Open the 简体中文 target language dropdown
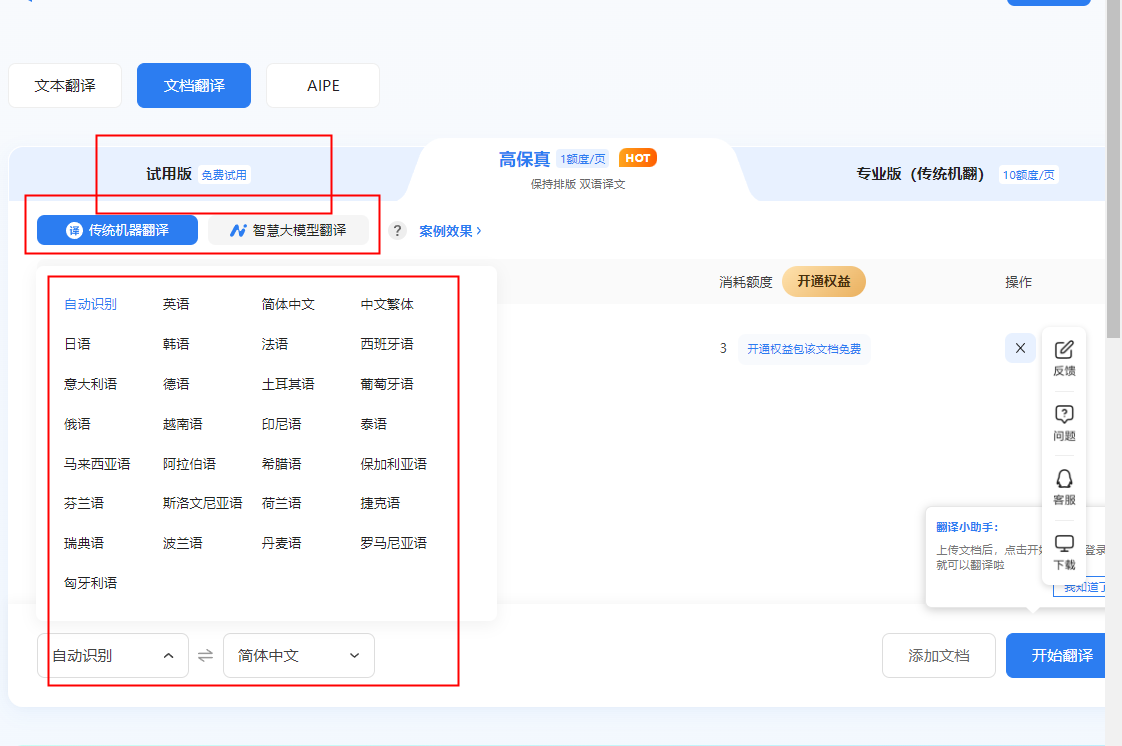 (x=298, y=655)
